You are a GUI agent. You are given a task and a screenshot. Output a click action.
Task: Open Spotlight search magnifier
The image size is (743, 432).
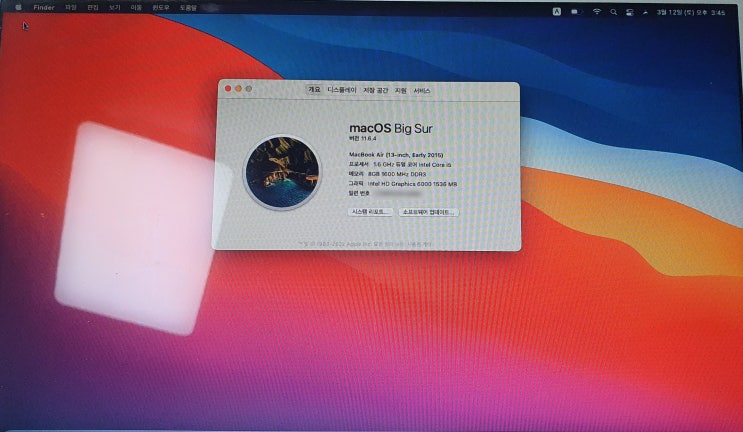614,12
